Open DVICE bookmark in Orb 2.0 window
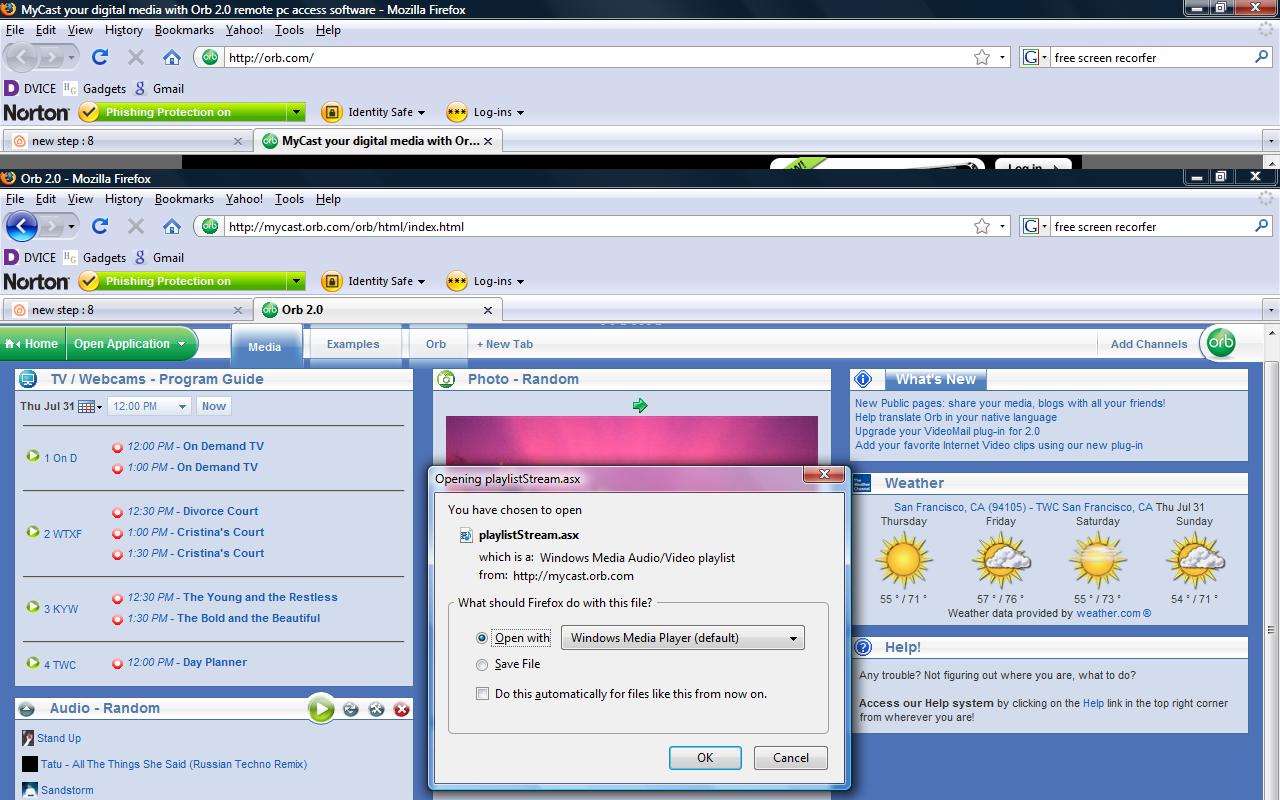 pyautogui.click(x=30, y=257)
